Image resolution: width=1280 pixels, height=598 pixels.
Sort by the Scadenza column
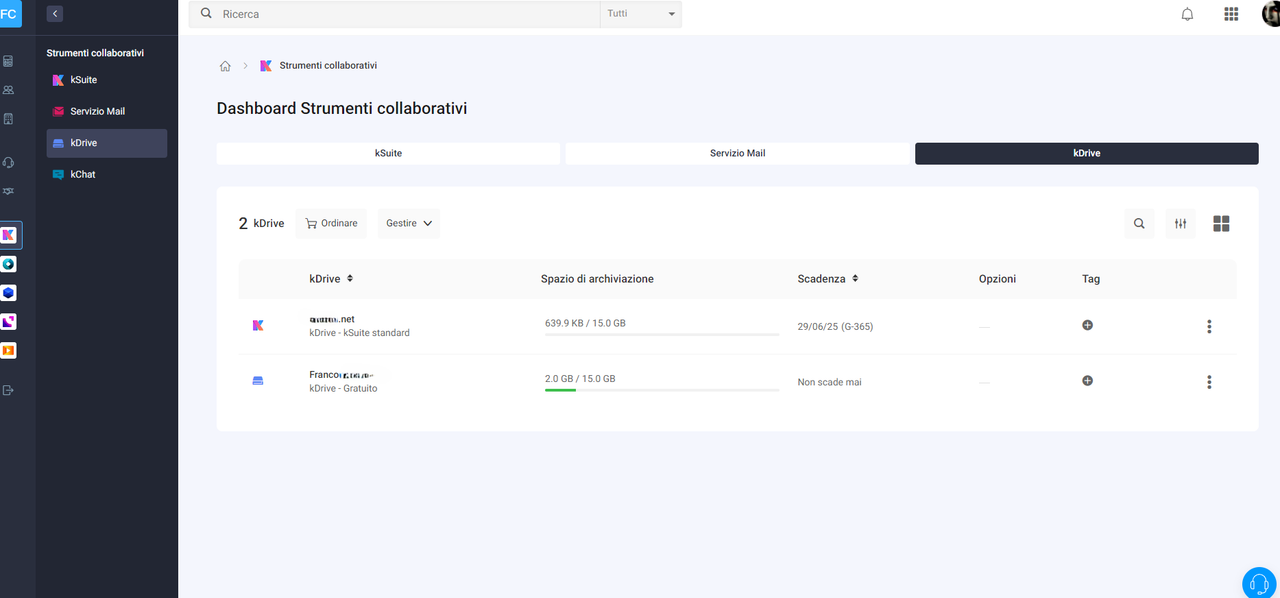tap(828, 279)
